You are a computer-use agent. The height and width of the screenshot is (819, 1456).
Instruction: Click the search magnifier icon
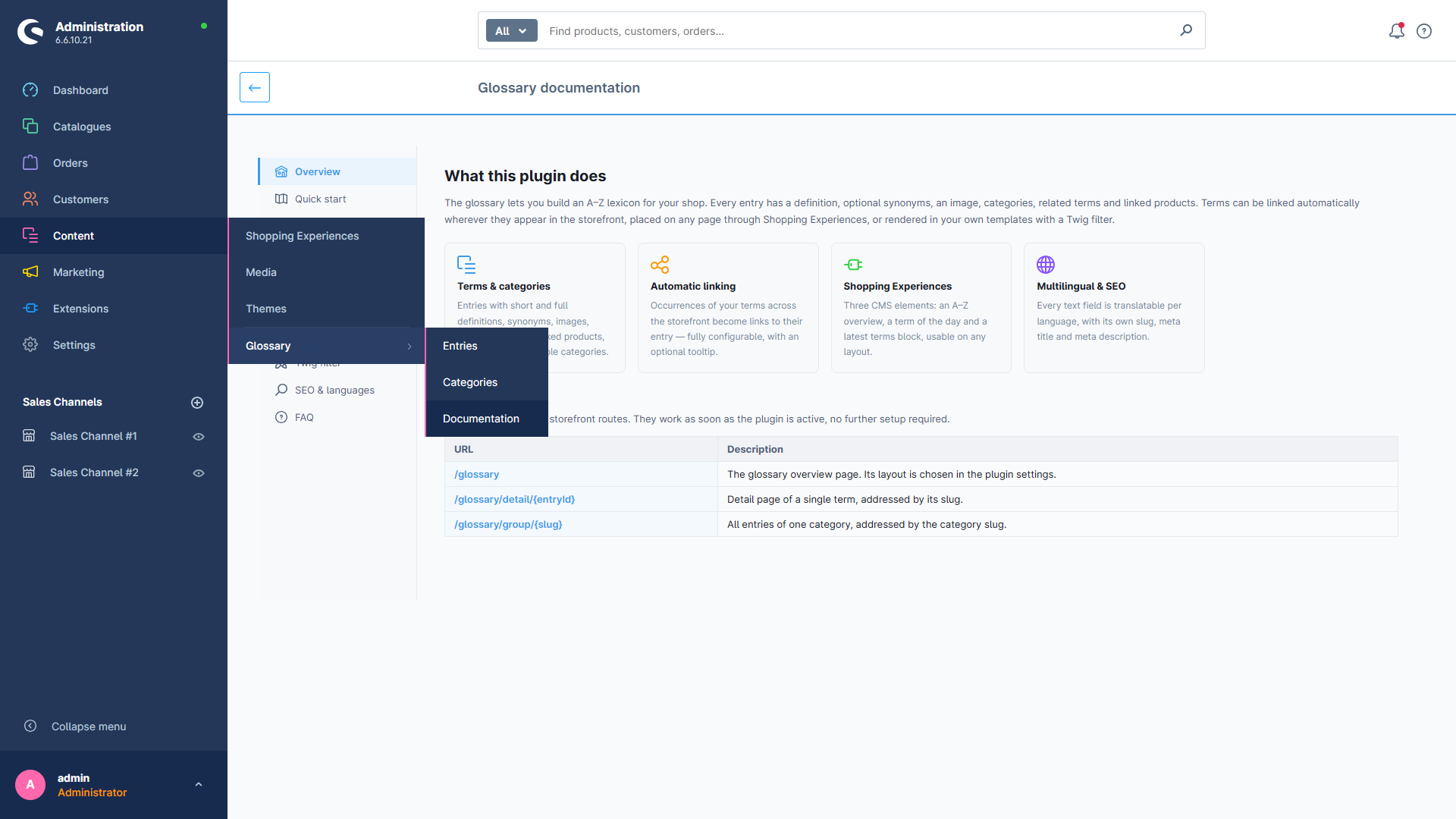click(x=1186, y=30)
